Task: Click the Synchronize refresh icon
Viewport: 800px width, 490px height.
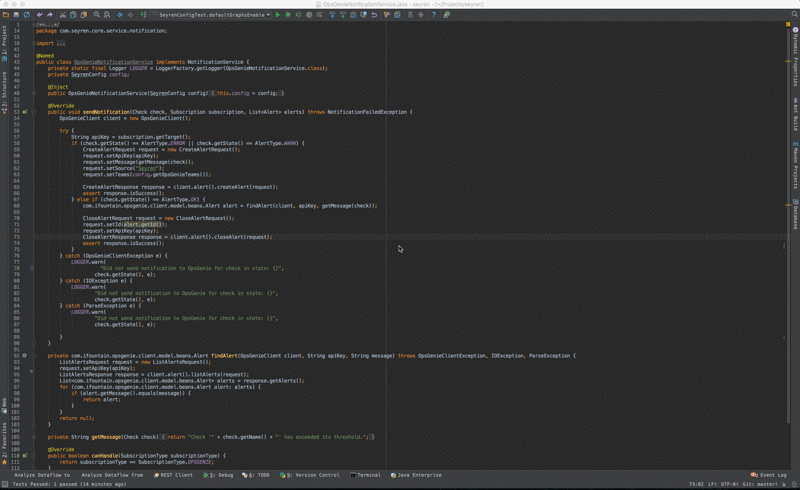Action: [x=26, y=15]
